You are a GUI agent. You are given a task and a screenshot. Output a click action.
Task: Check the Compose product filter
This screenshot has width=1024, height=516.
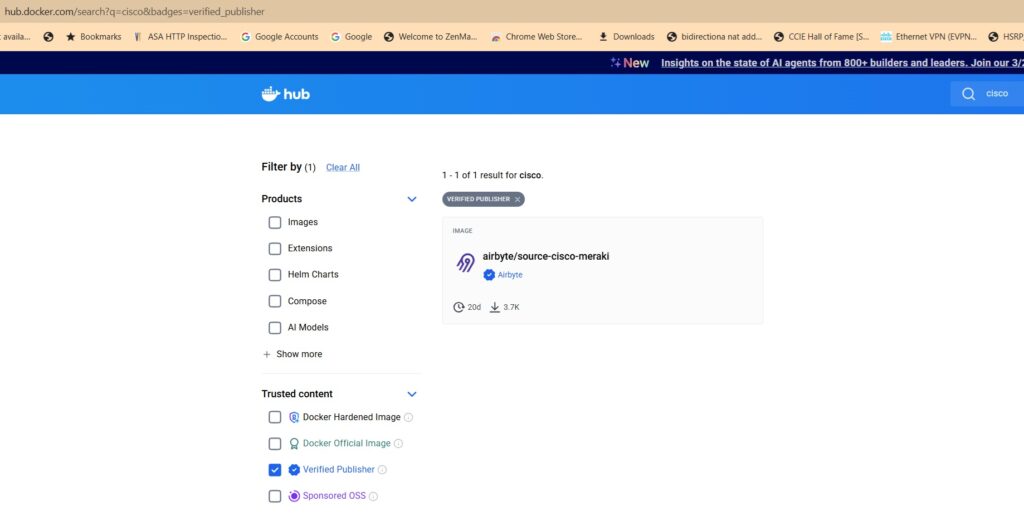click(275, 302)
